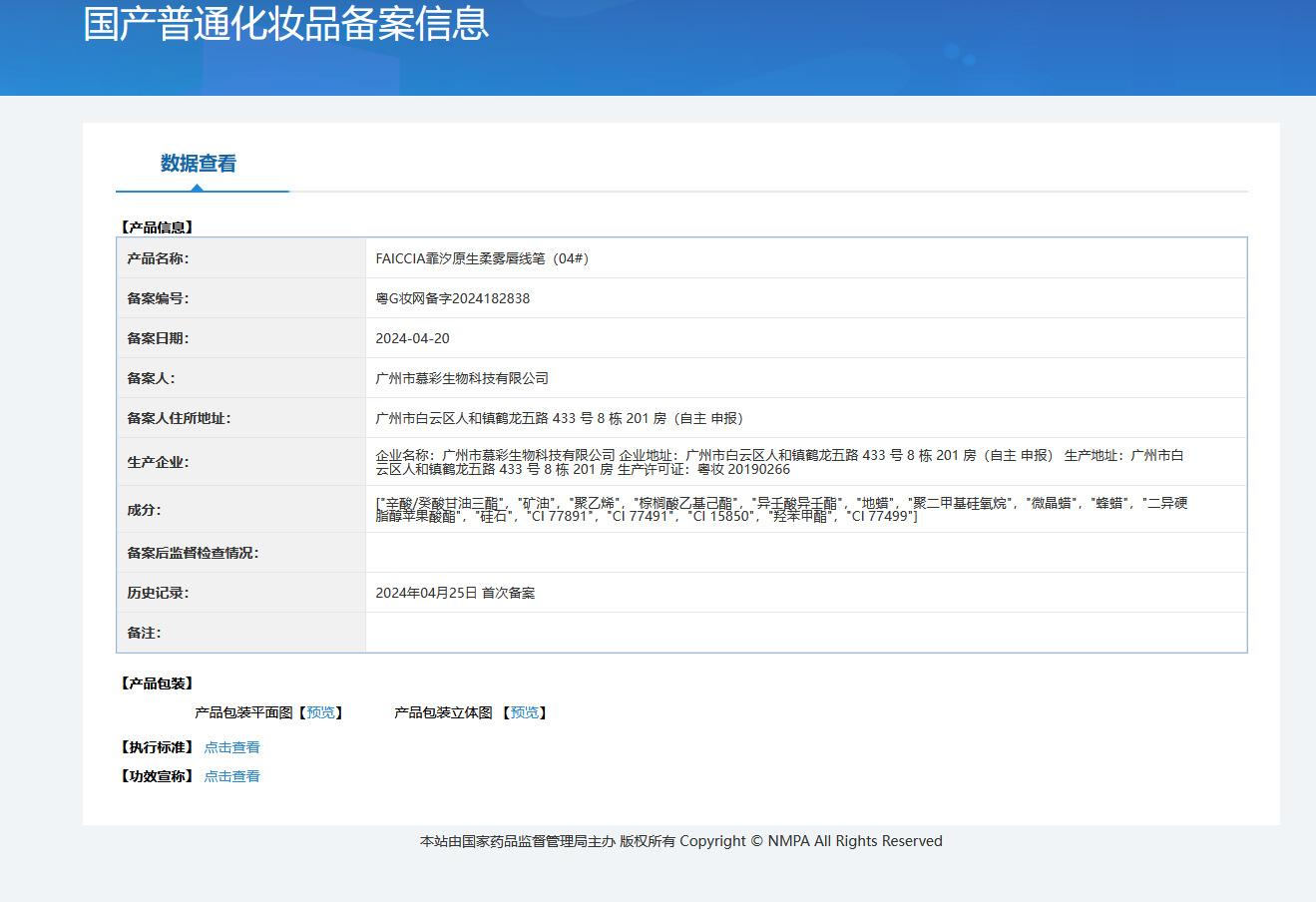Click the 产品名称 row label
The height and width of the screenshot is (902, 1316).
(x=158, y=258)
